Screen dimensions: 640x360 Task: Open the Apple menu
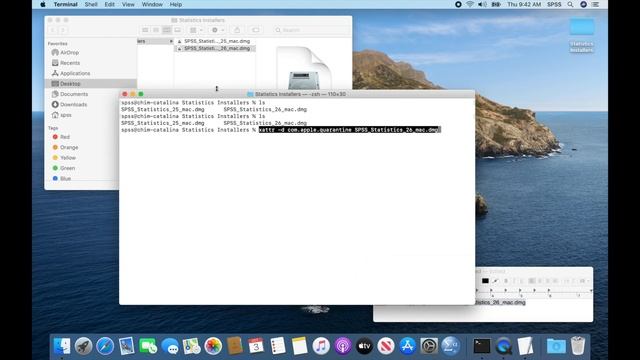click(43, 4)
